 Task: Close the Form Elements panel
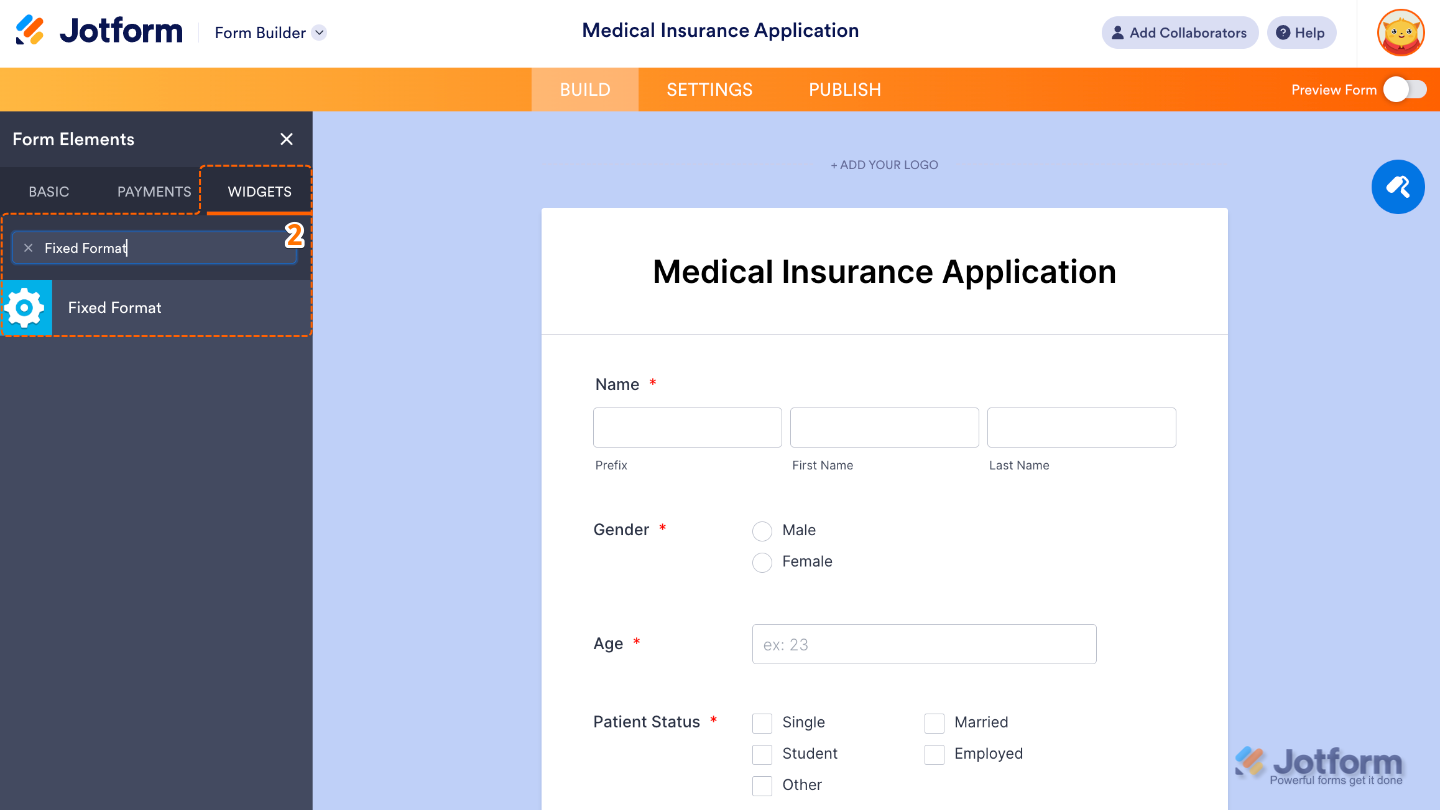[x=286, y=139]
